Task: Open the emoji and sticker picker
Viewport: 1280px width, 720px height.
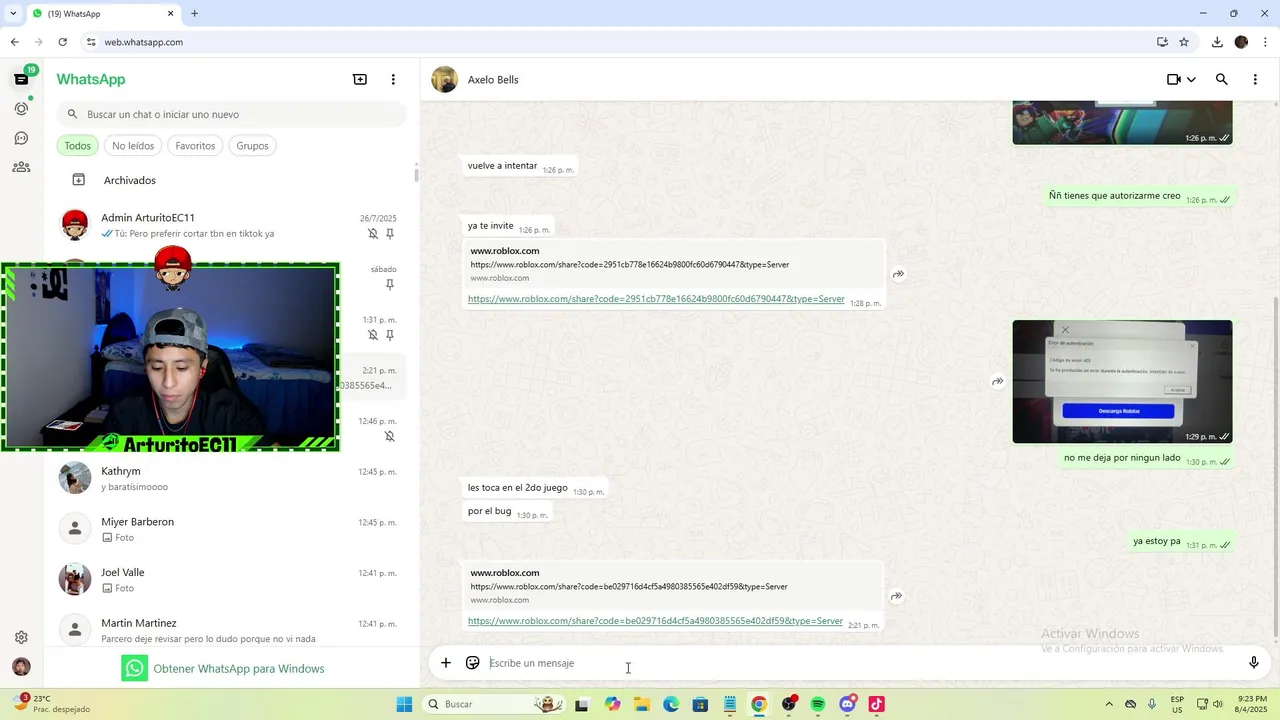Action: 473,663
